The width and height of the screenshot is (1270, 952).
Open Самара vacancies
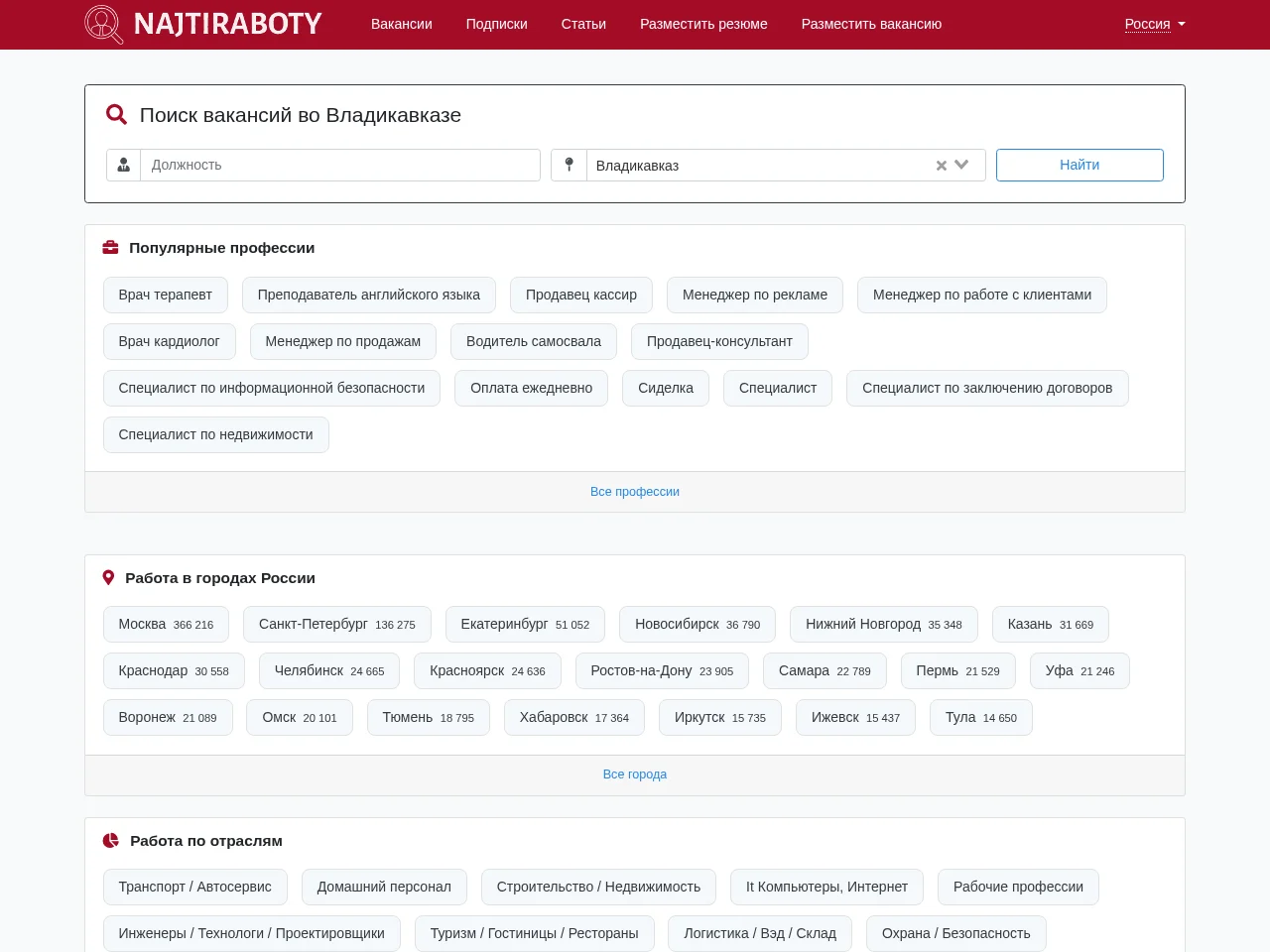pos(825,670)
